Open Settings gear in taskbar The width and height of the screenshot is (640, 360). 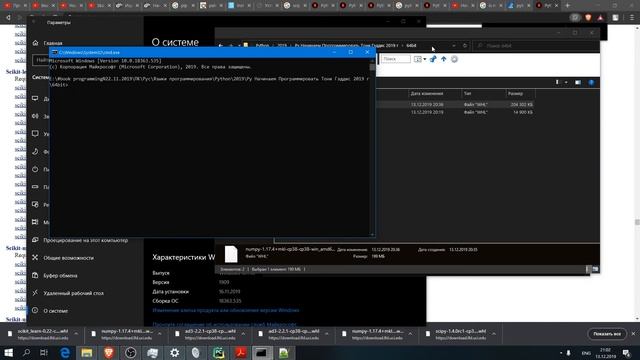pos(174,353)
